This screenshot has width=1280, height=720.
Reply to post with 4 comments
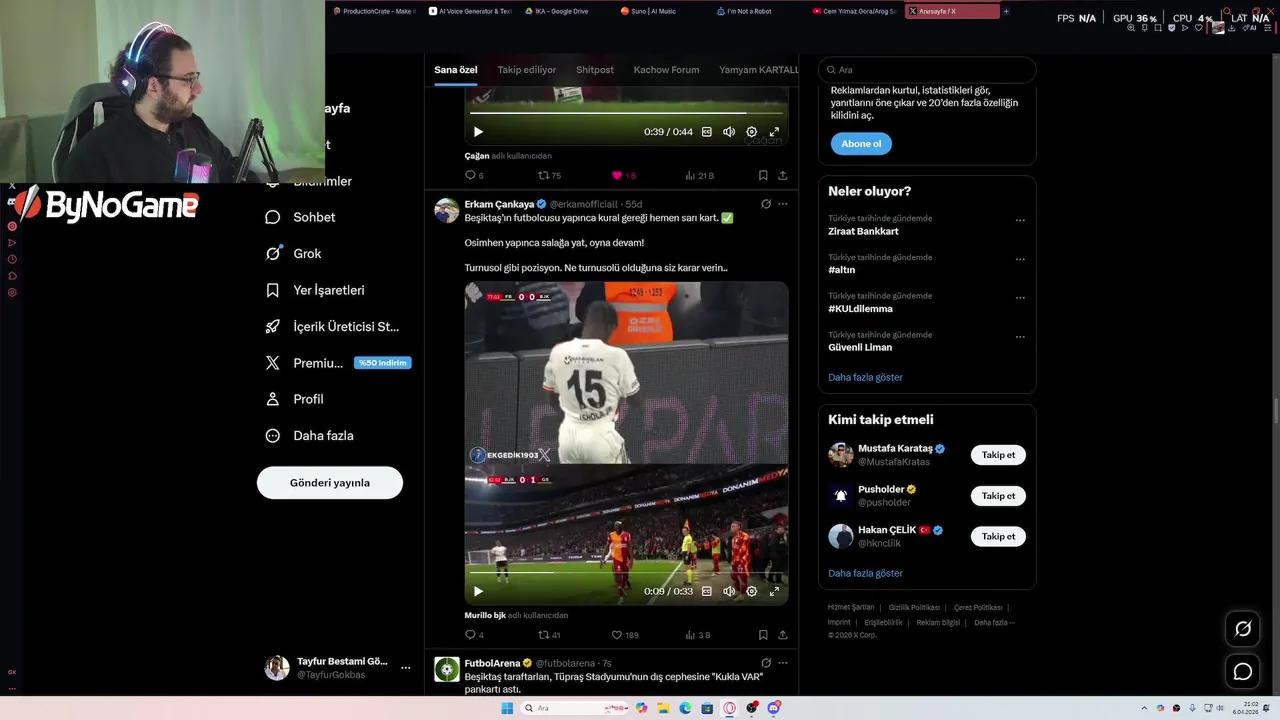pyautogui.click(x=474, y=635)
